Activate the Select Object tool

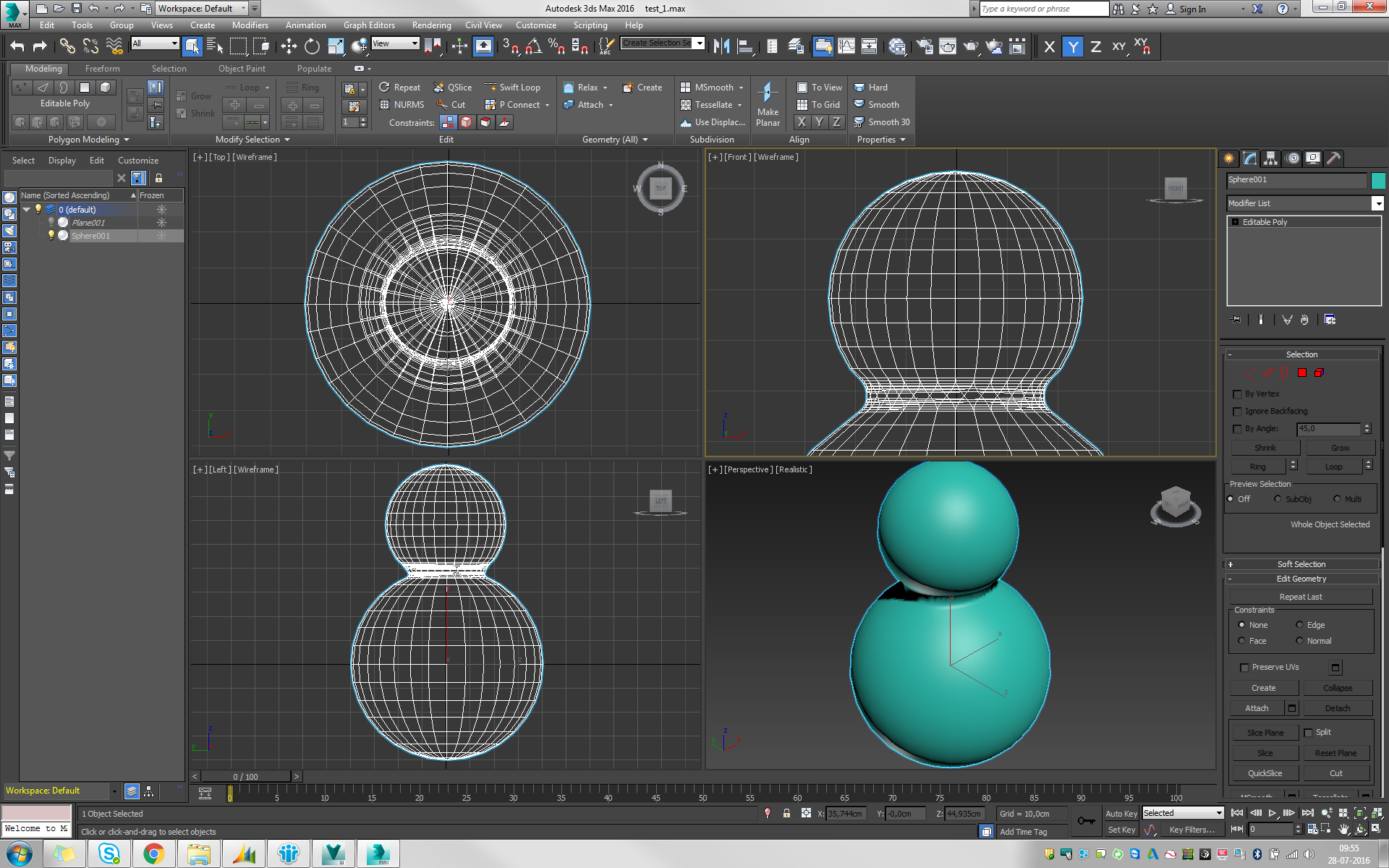pyautogui.click(x=192, y=46)
